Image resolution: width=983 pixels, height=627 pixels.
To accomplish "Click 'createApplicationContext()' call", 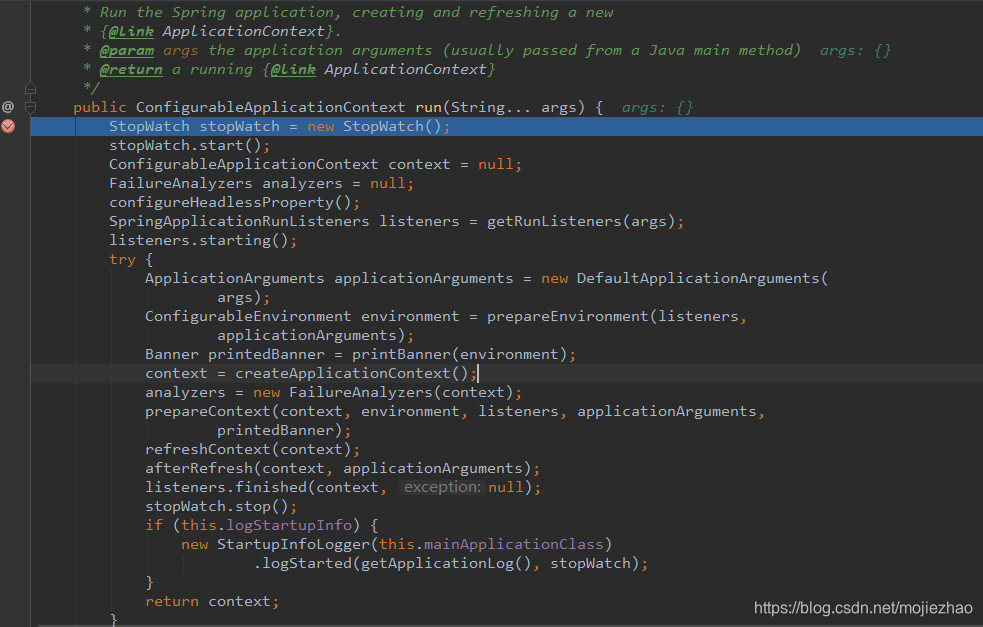I will 352,373.
